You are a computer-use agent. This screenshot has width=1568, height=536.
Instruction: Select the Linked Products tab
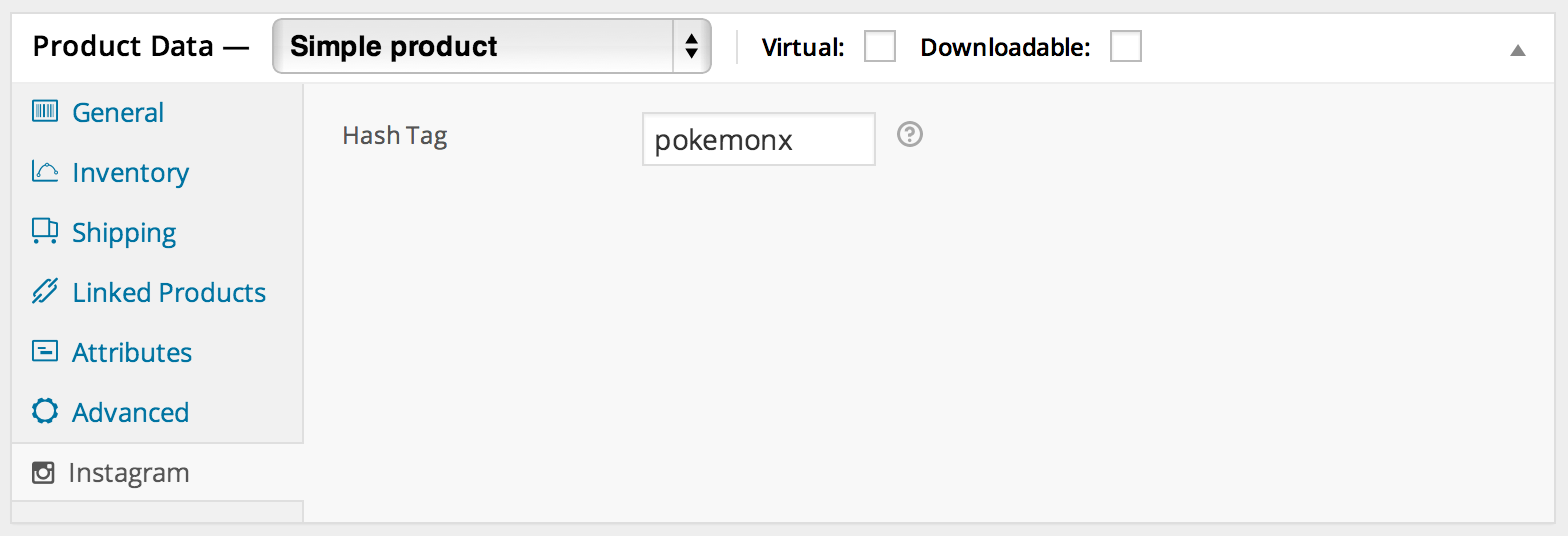pos(169,292)
